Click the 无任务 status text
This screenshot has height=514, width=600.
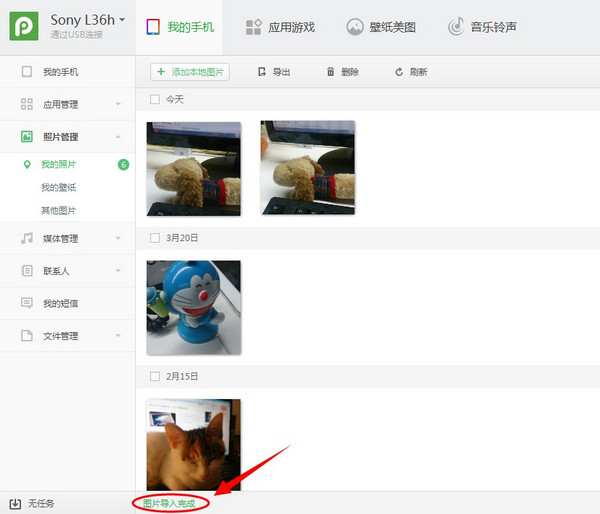pos(41,504)
